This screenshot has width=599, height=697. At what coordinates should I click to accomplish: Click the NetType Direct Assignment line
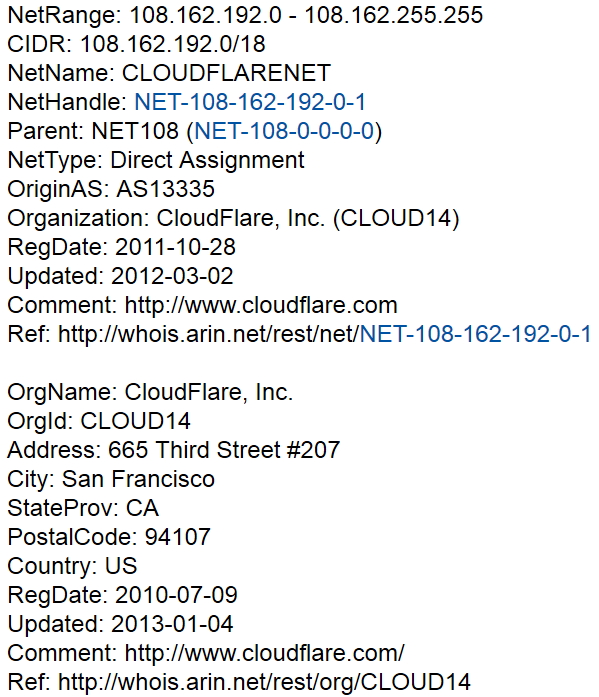[x=156, y=160]
